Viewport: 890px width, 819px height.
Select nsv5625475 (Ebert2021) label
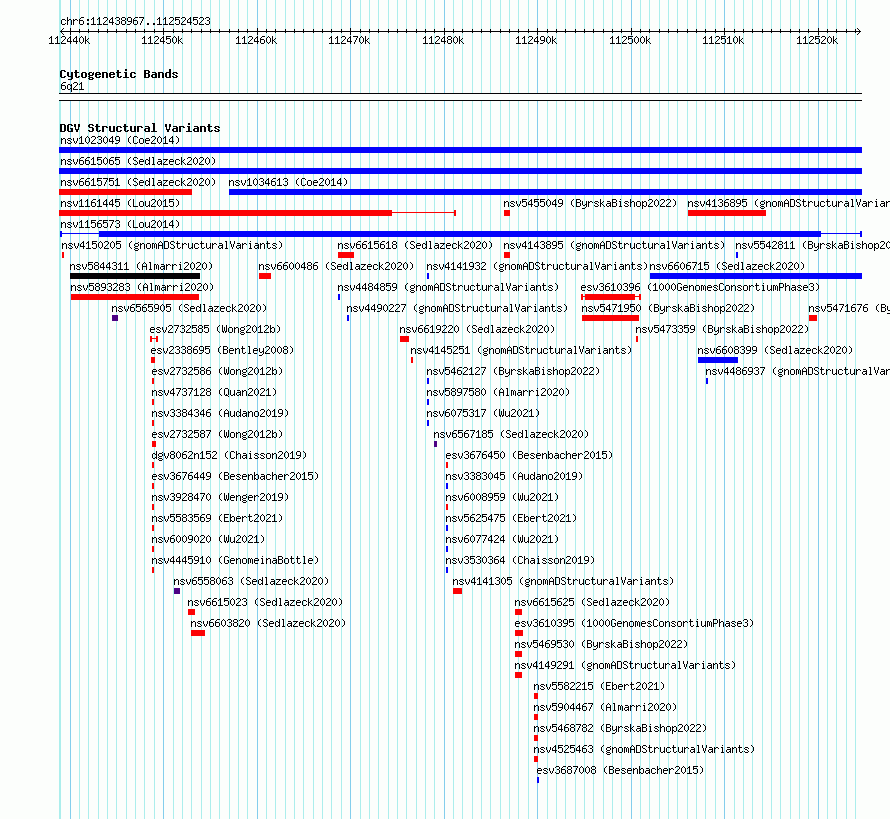pyautogui.click(x=511, y=518)
